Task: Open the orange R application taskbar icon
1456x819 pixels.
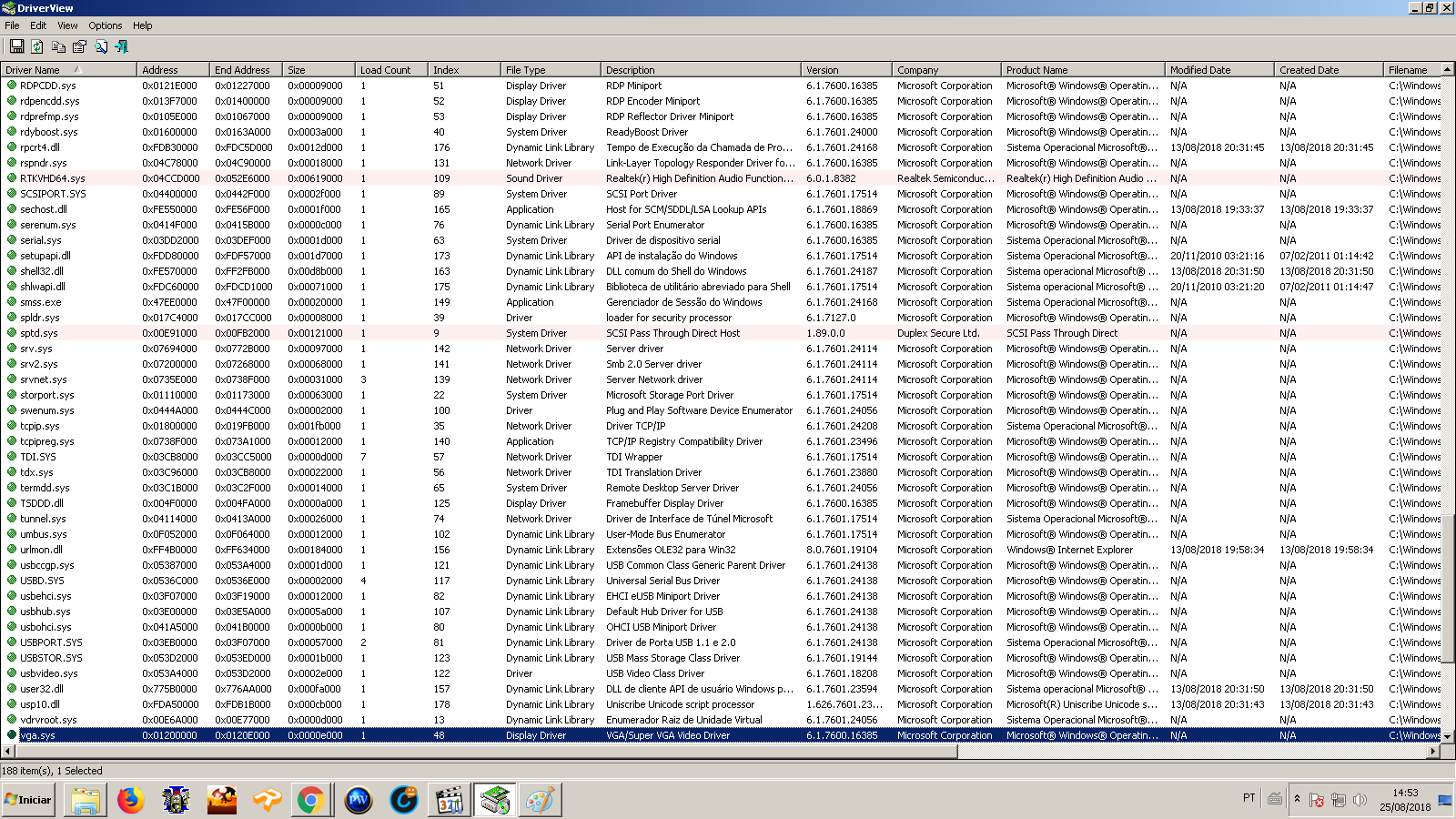Action: click(x=267, y=800)
